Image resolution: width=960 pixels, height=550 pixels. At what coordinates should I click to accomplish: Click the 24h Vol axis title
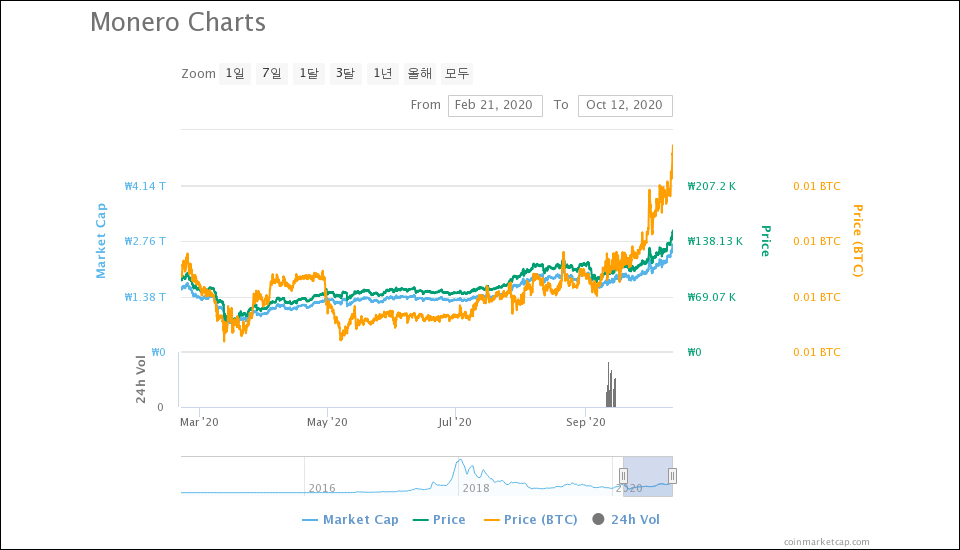141,379
